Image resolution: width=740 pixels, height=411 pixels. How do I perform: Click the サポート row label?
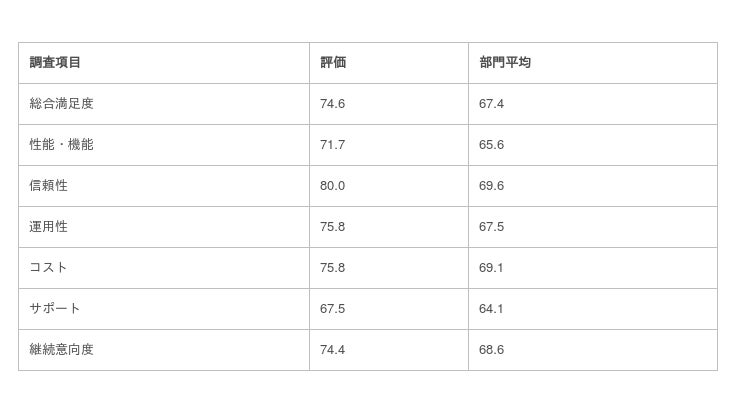(55, 309)
